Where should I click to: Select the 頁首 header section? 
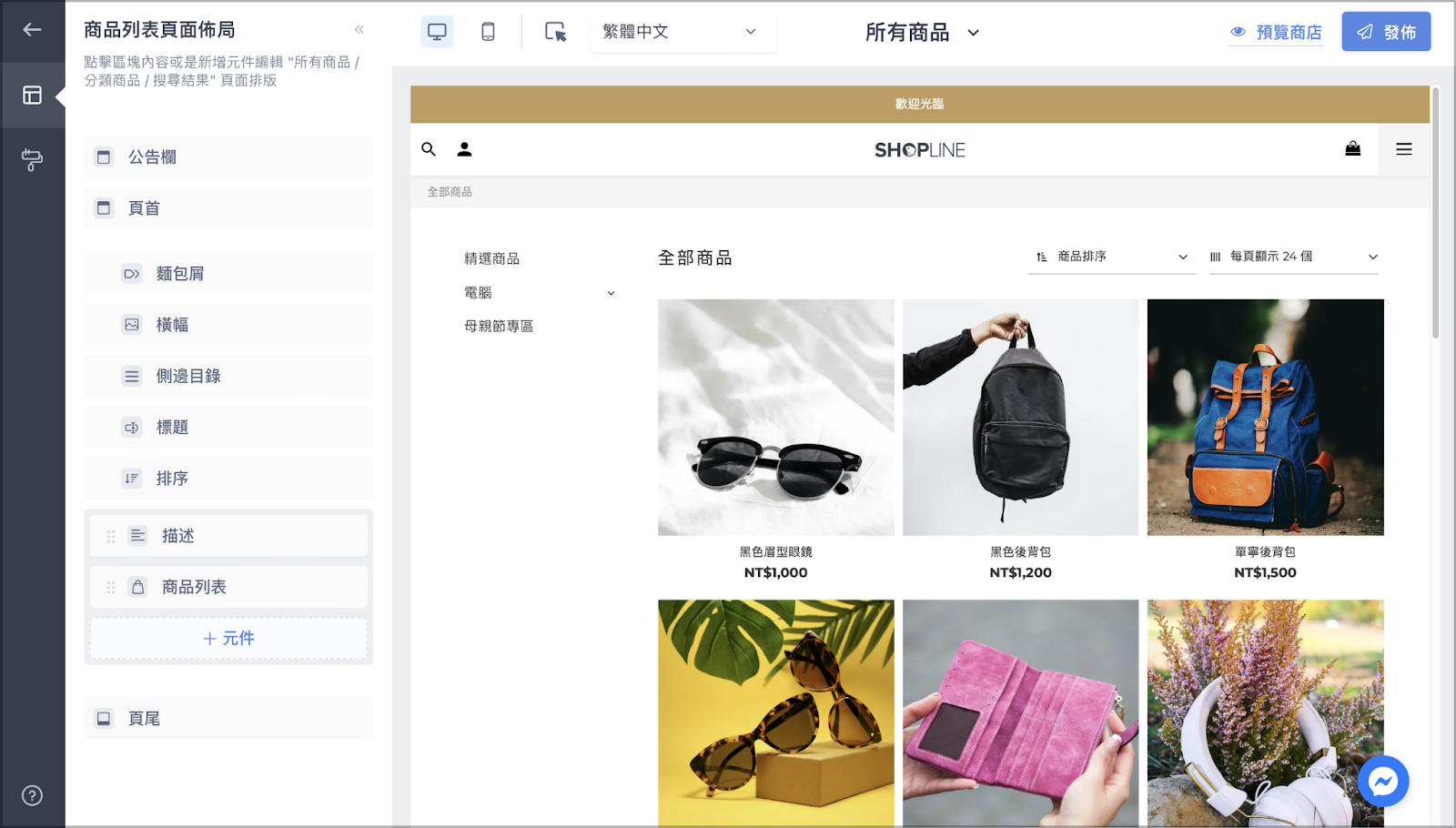coord(228,208)
